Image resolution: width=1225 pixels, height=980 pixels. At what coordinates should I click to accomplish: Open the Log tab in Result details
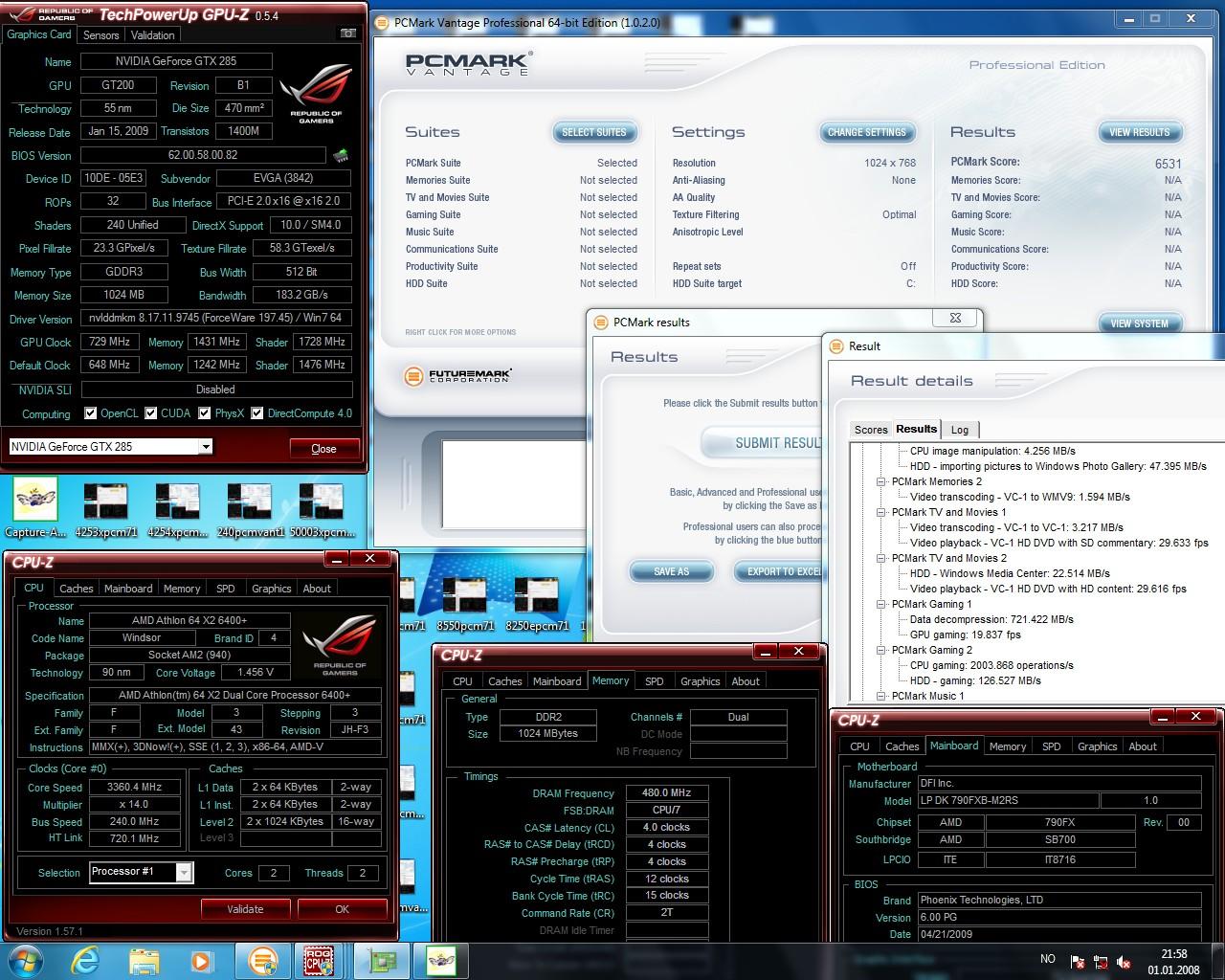(960, 430)
